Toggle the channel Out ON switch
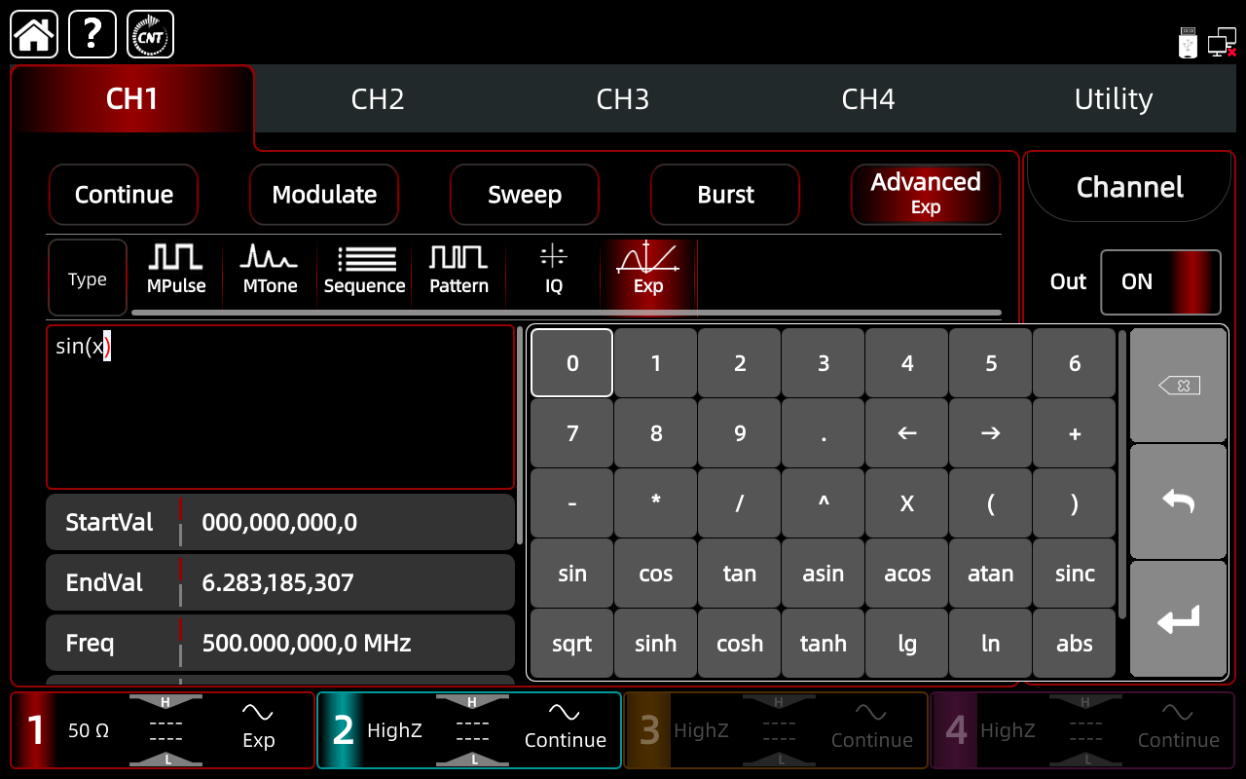 (1160, 282)
